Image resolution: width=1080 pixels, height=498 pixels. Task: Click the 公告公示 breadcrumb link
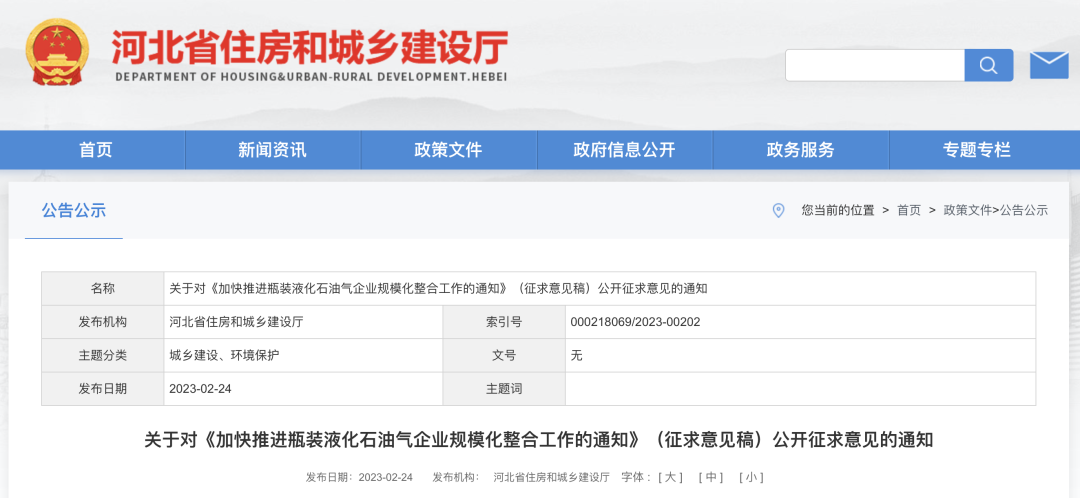[1024, 211]
